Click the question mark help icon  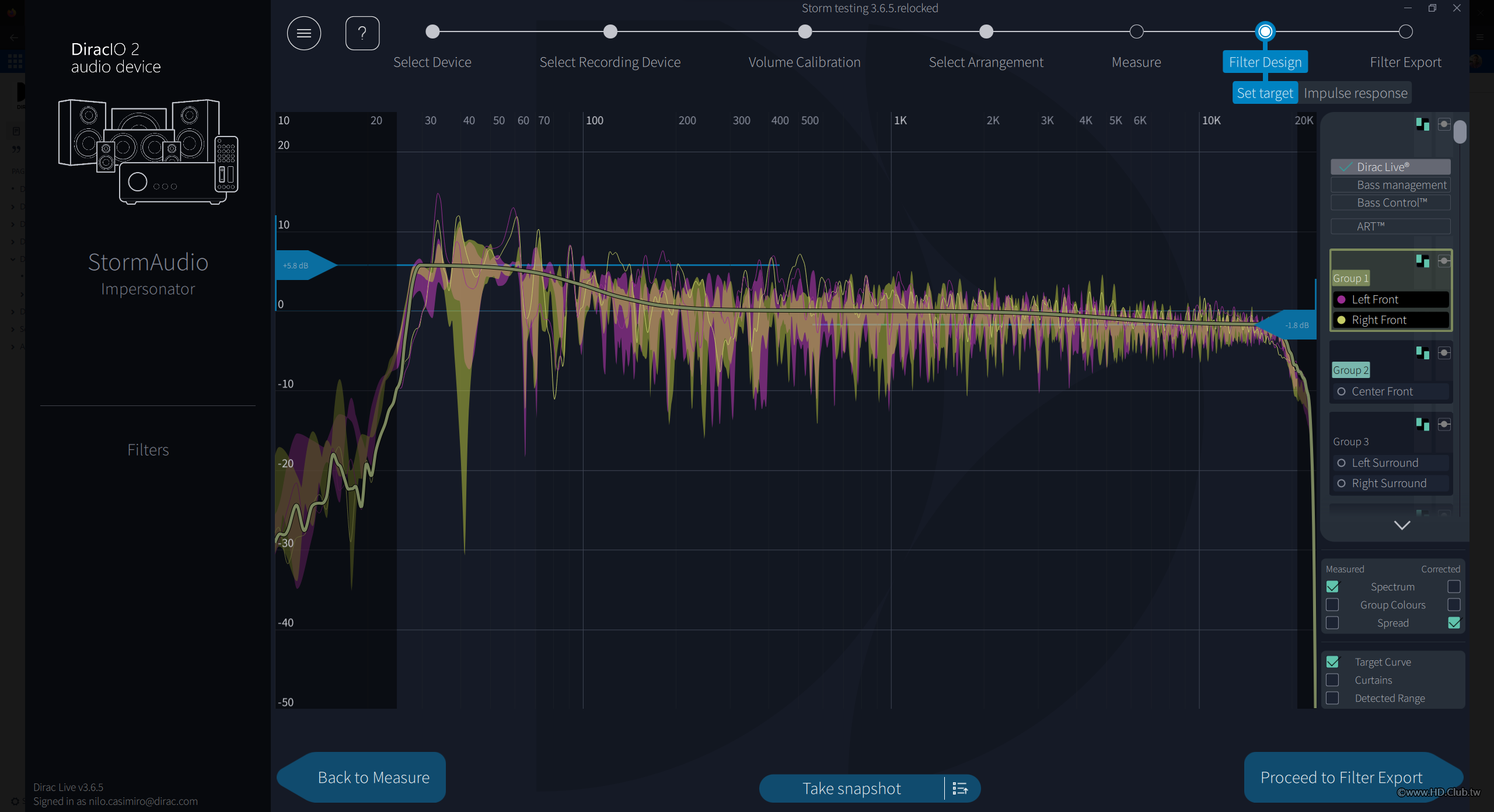[x=362, y=33]
